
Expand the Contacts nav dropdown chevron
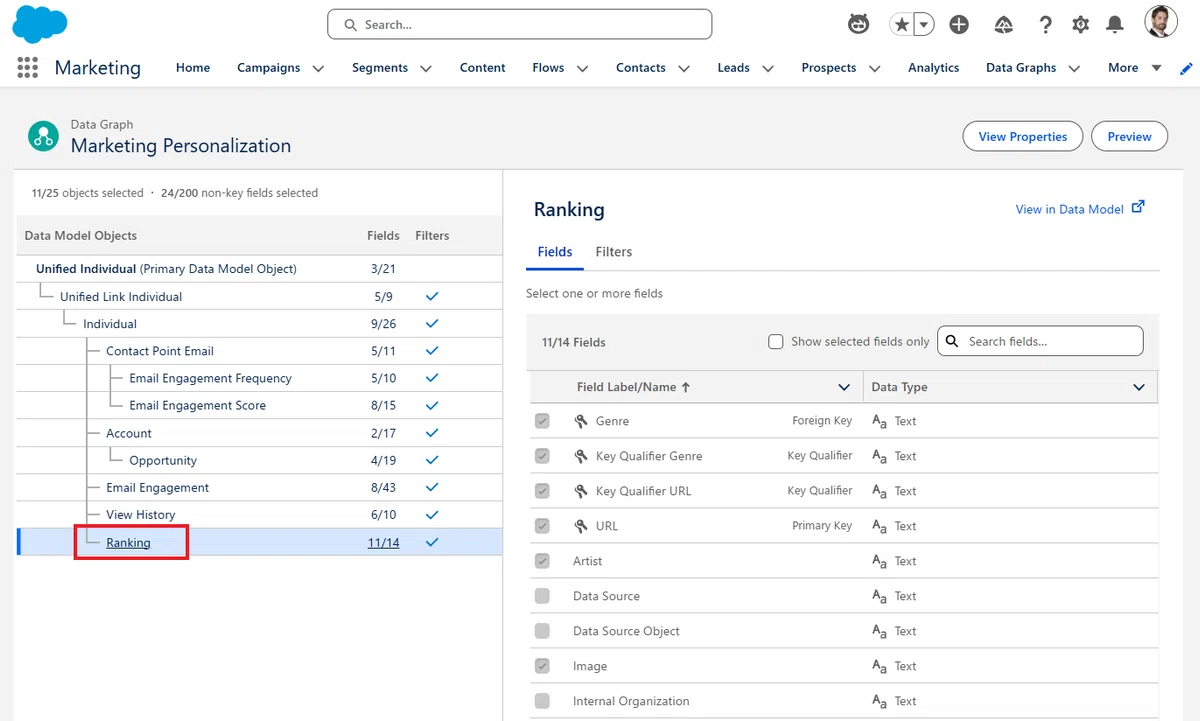point(684,69)
